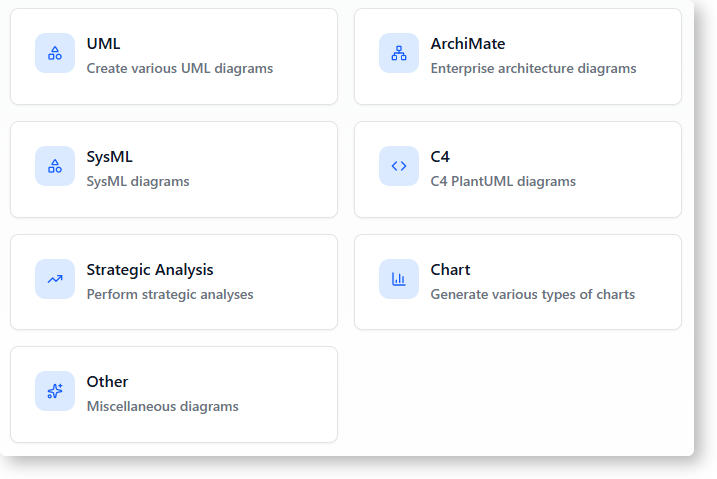Click the Strategic Analysis trending arrow icon

[x=55, y=279]
